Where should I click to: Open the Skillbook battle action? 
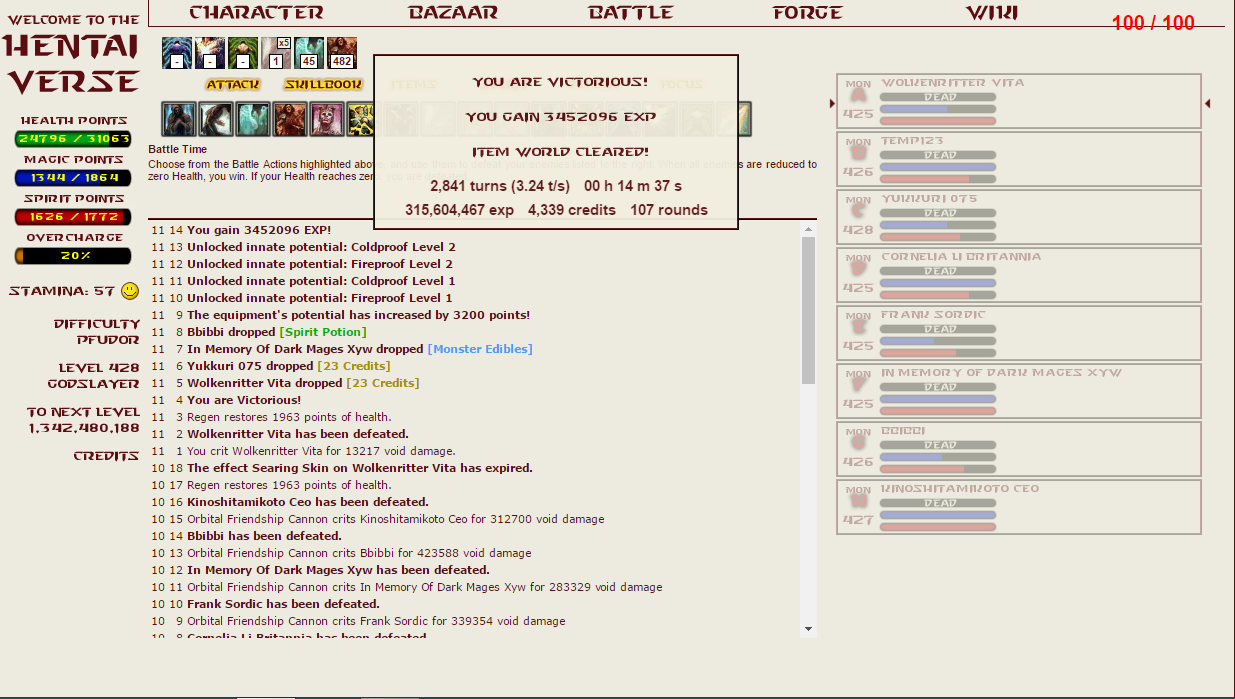[x=323, y=85]
